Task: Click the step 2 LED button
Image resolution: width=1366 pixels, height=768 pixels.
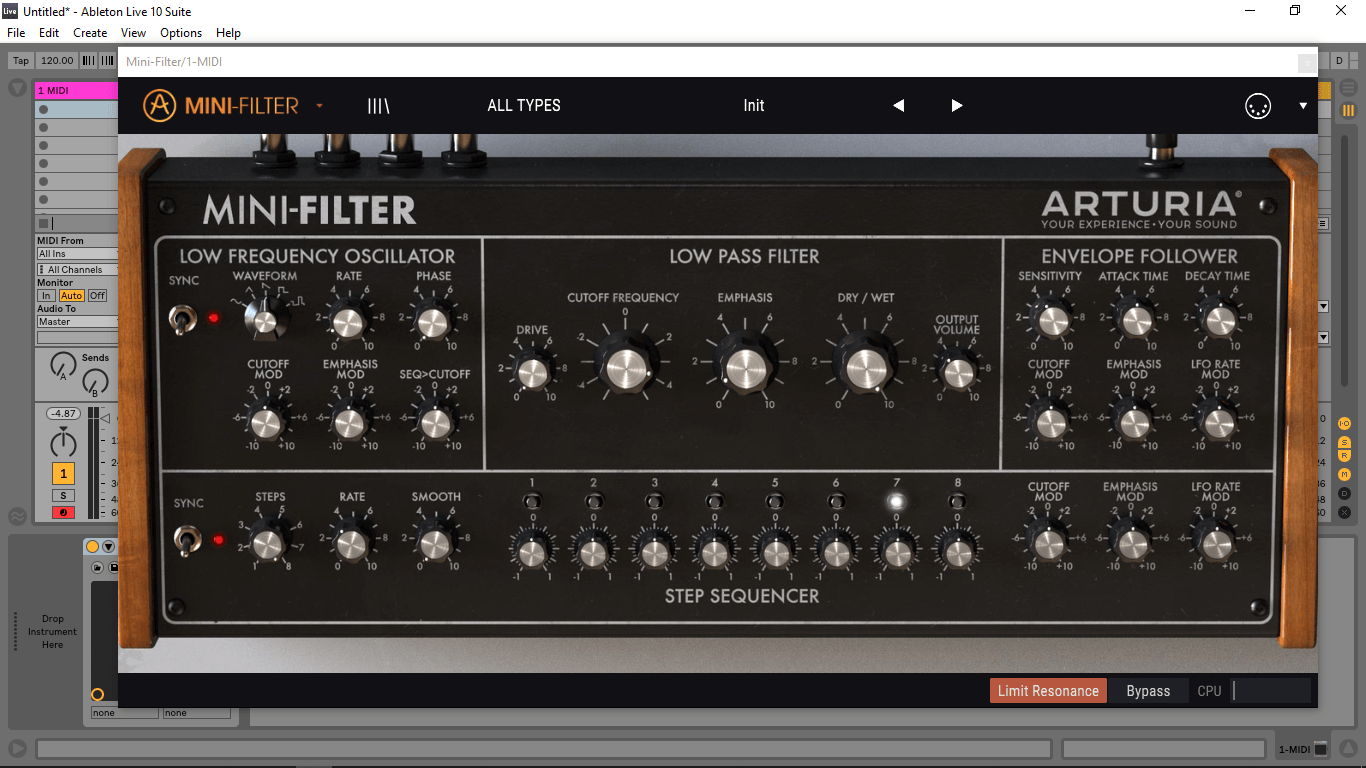Action: click(x=594, y=501)
